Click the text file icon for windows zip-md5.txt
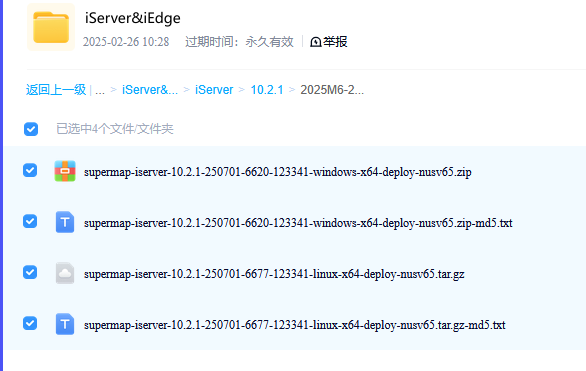 click(x=65, y=222)
